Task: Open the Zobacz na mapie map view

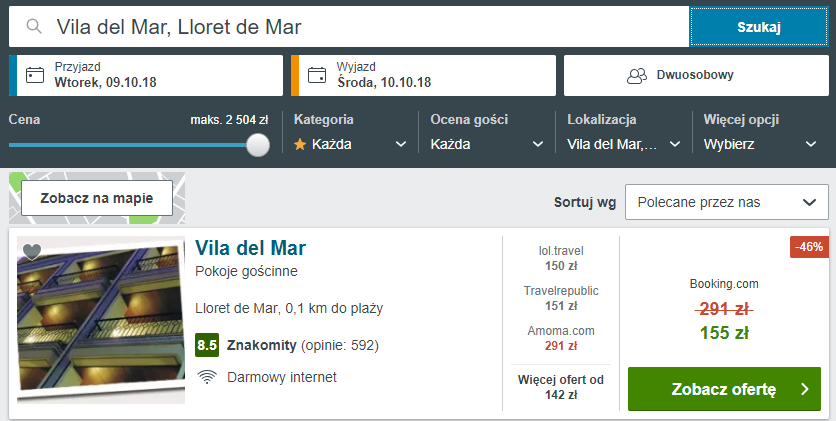Action: tap(96, 197)
